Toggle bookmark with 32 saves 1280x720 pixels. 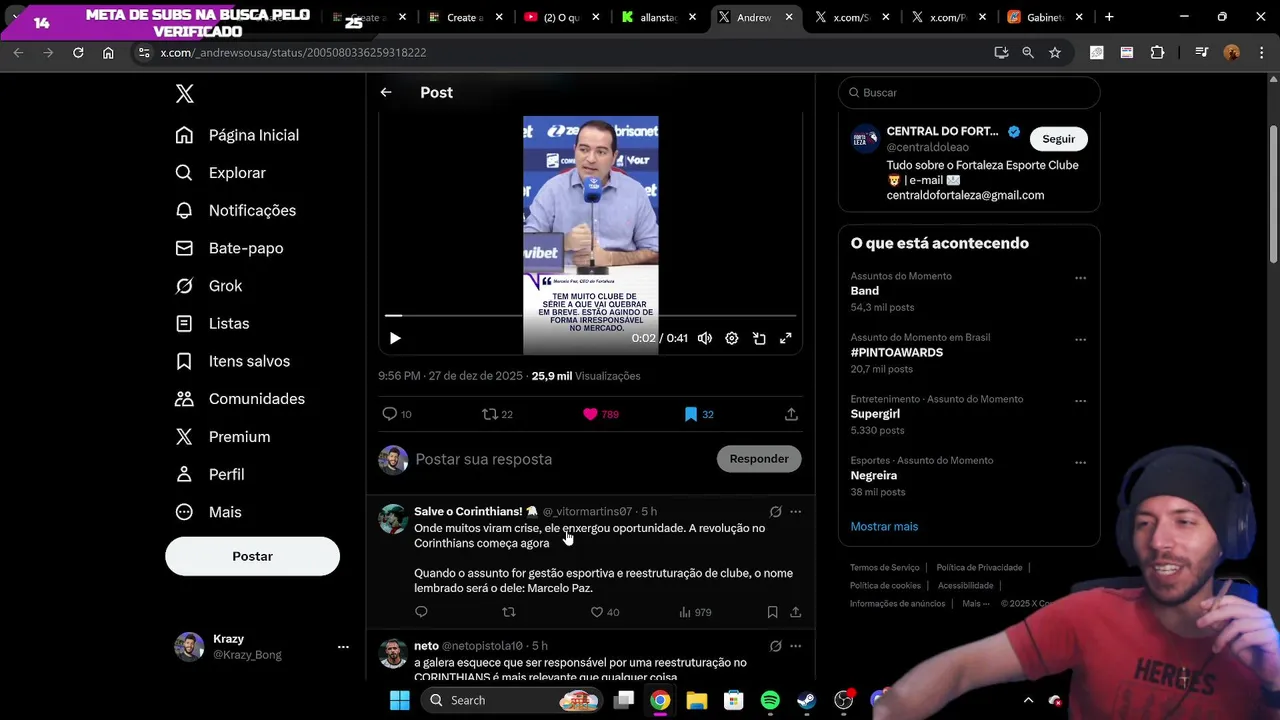click(x=699, y=414)
